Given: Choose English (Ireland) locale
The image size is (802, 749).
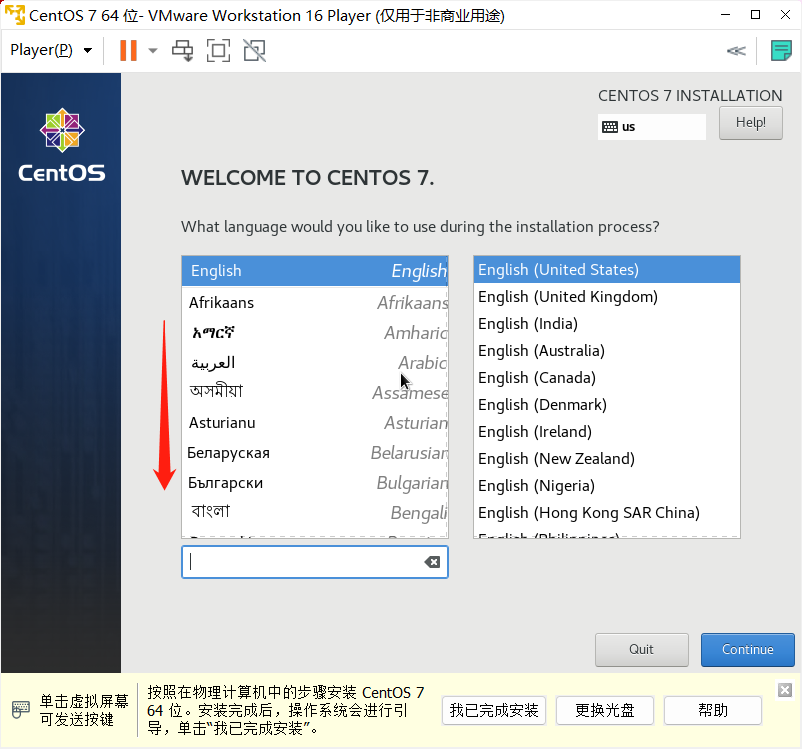Looking at the screenshot, I should point(607,432).
